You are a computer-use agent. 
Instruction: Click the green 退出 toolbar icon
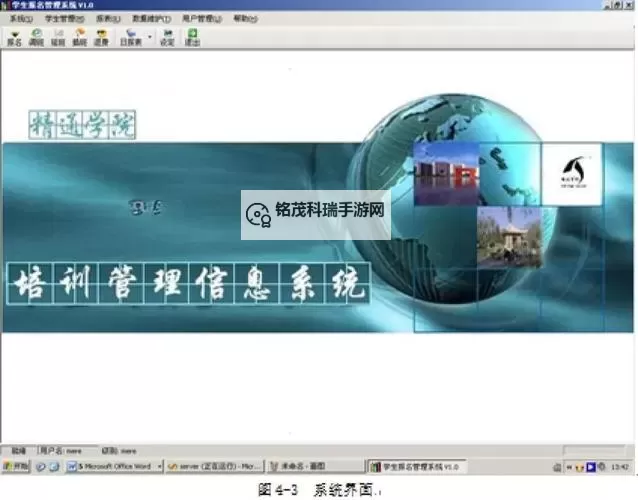point(192,38)
